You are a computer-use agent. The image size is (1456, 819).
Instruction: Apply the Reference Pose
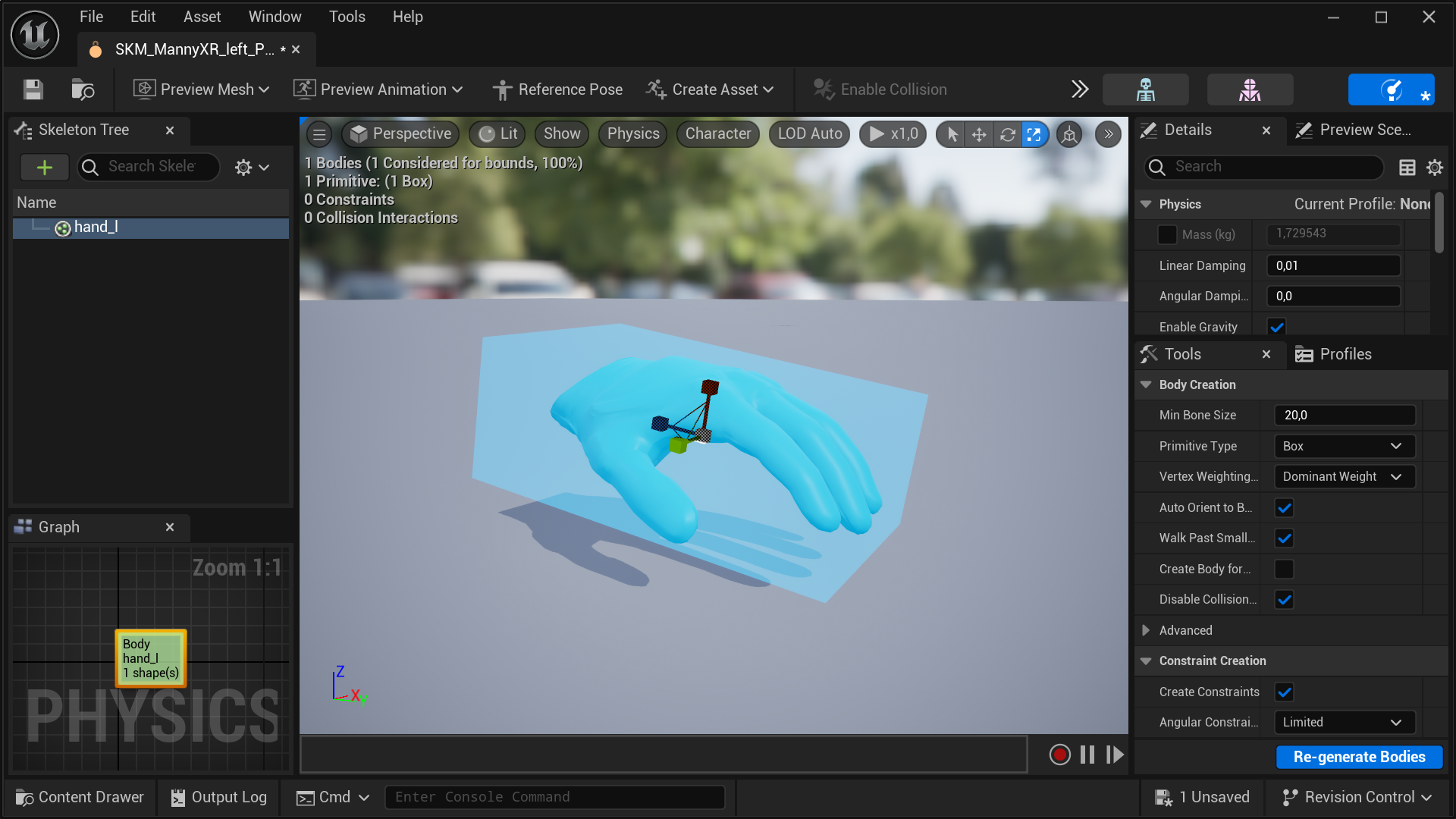[x=558, y=89]
